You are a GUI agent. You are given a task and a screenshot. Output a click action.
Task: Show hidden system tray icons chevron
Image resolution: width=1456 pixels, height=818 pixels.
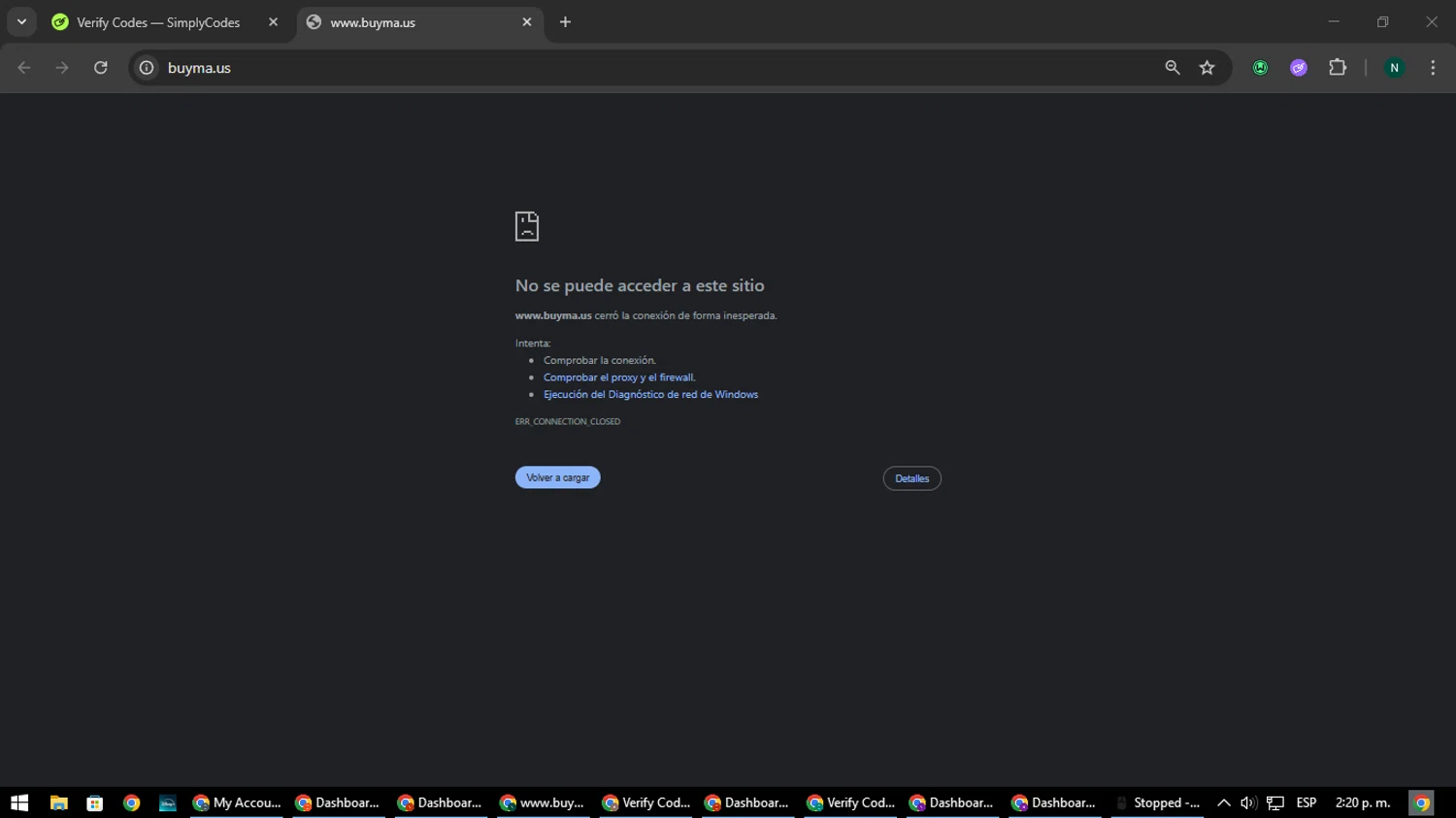(1223, 802)
